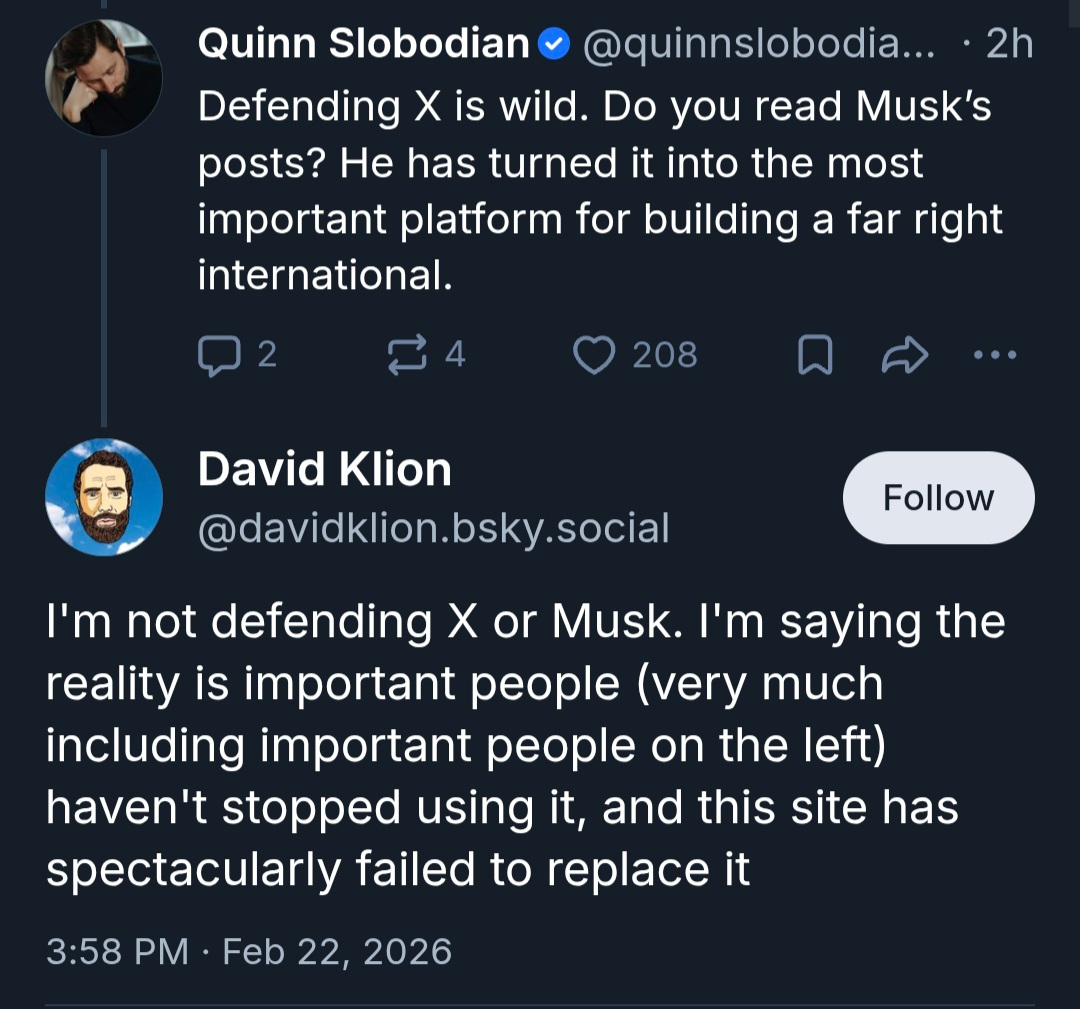
Task: Click the 208 likes count
Action: (x=665, y=355)
